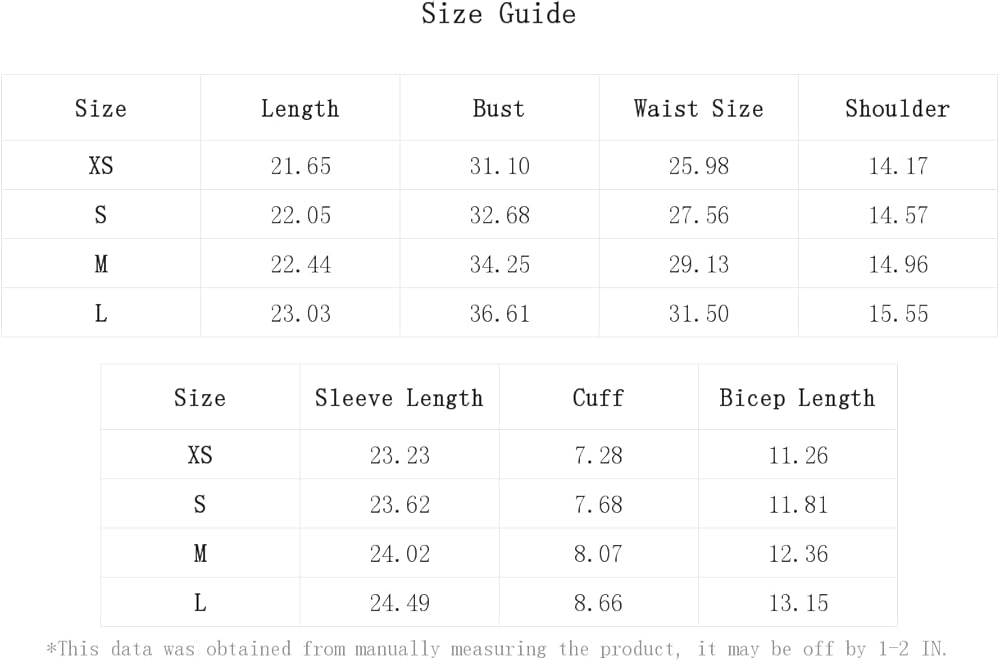Select the Bicep Length column header
The width and height of the screenshot is (1000, 660).
pos(797,397)
